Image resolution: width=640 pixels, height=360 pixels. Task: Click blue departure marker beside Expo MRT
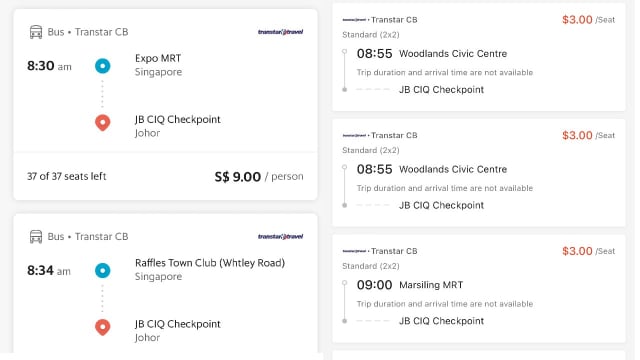click(102, 66)
